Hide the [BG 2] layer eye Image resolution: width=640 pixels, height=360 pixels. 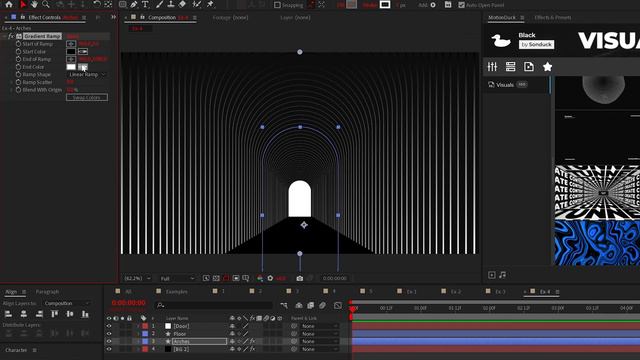(x=109, y=349)
